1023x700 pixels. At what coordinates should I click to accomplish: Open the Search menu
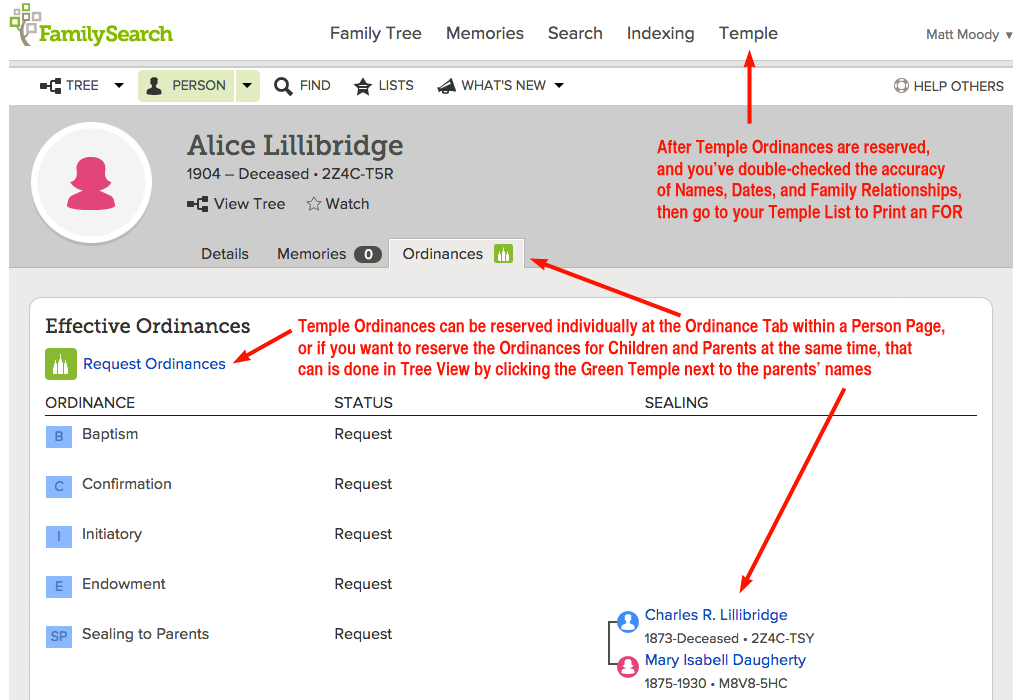(x=575, y=33)
